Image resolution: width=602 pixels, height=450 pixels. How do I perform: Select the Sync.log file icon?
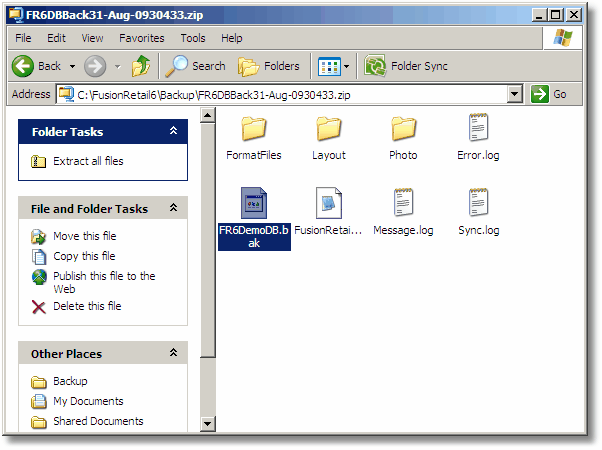pos(478,202)
